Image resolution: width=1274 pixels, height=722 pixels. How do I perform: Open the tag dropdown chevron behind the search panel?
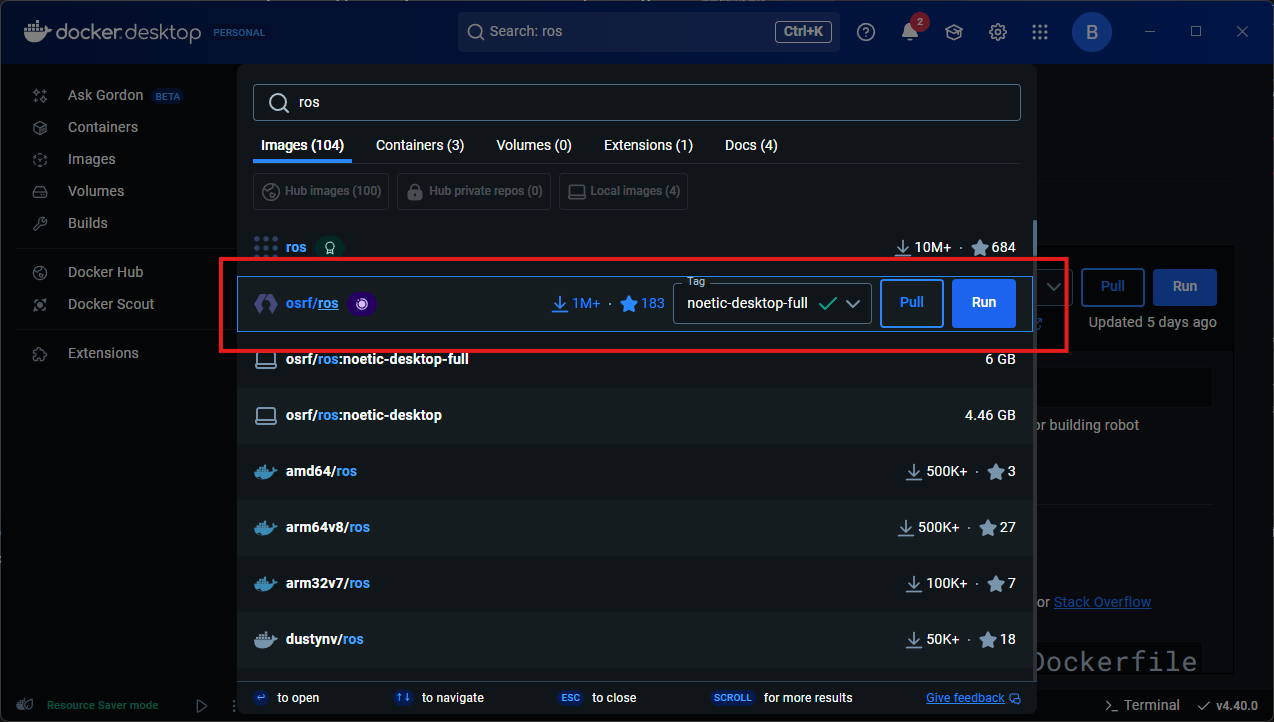click(1053, 287)
